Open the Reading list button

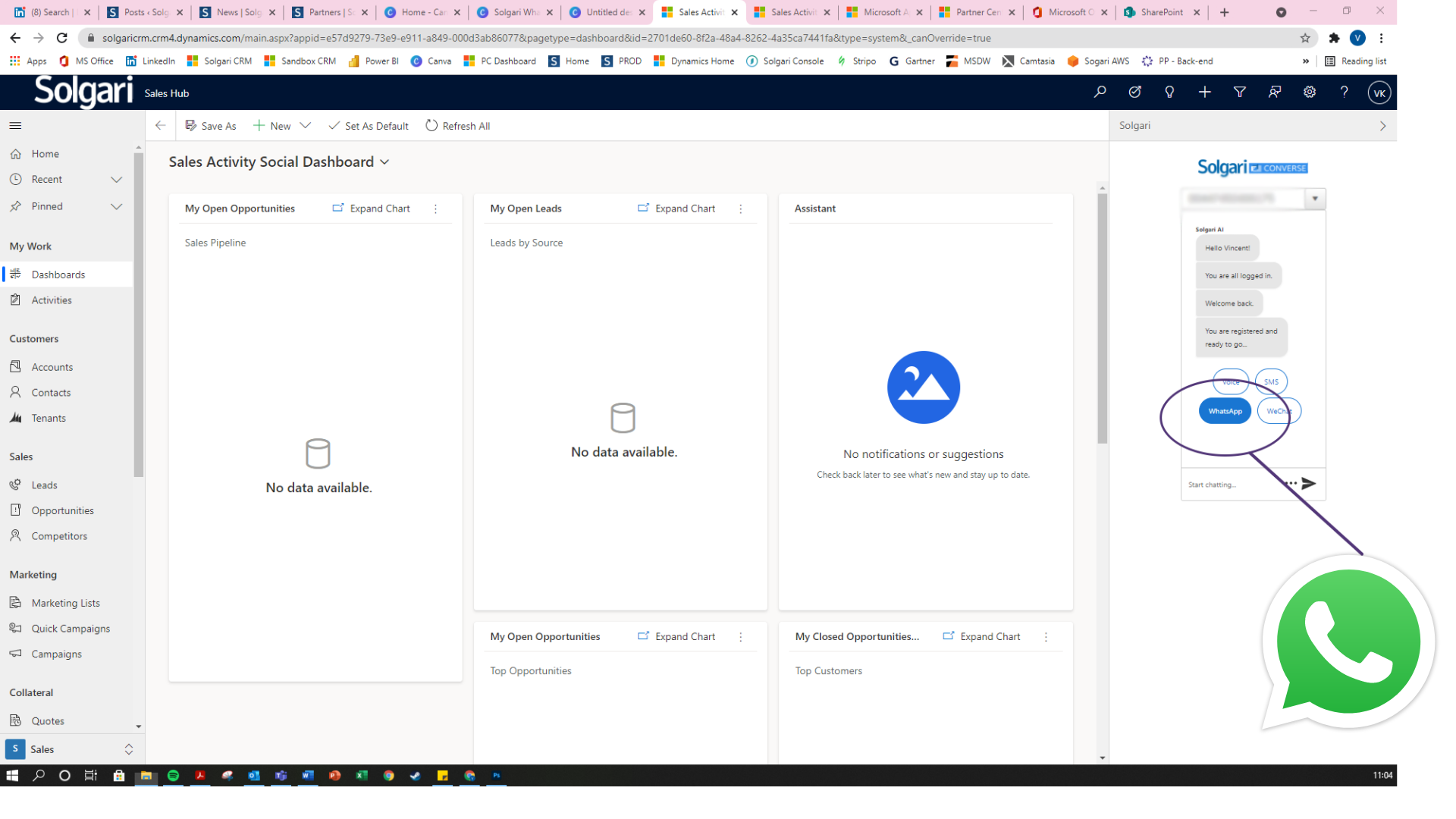1355,61
